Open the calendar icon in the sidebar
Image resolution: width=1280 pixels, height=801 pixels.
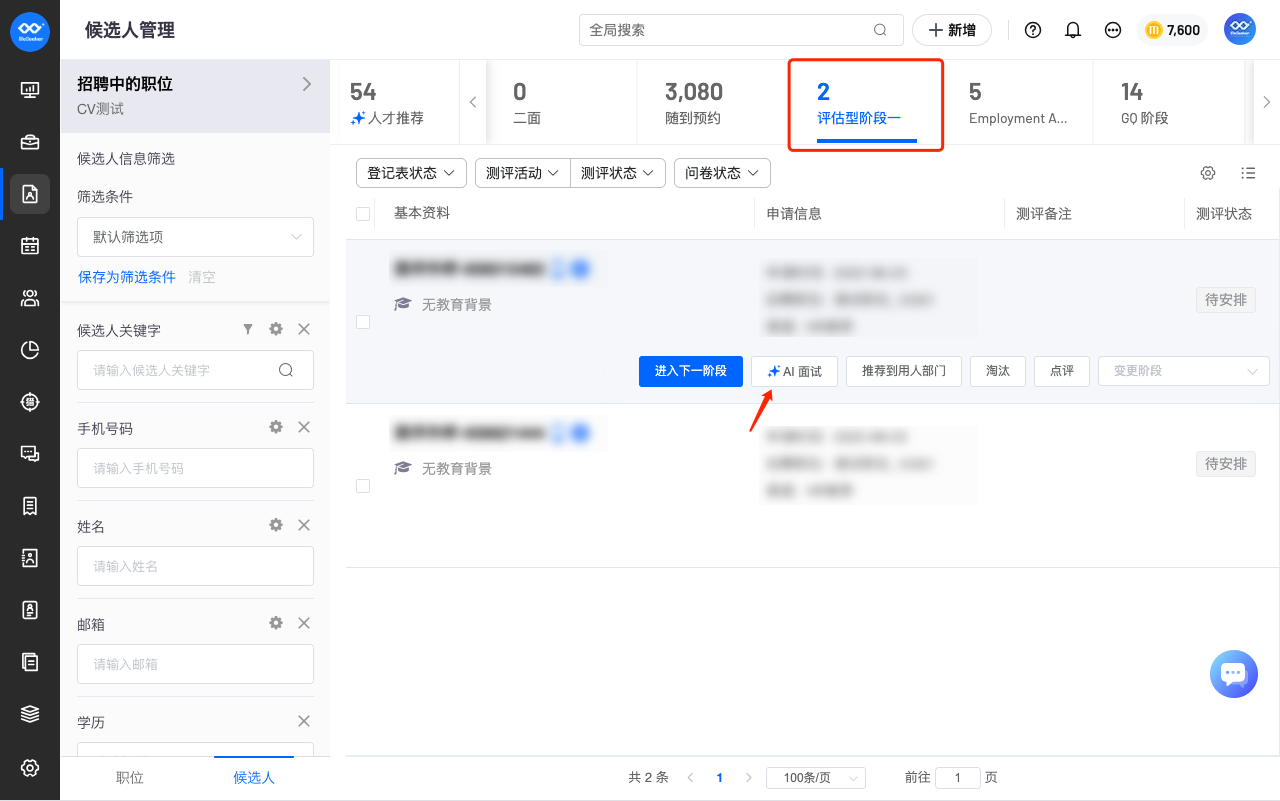click(x=30, y=246)
